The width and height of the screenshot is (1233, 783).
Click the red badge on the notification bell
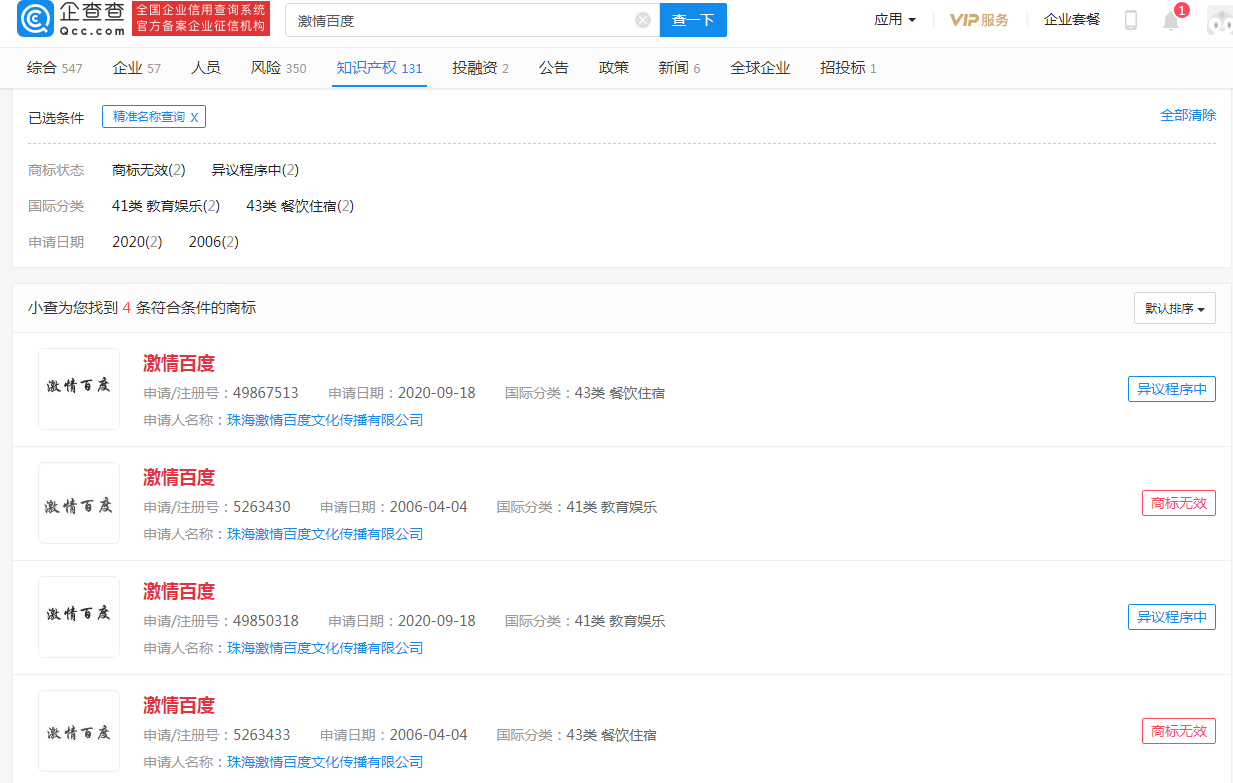coord(1181,9)
